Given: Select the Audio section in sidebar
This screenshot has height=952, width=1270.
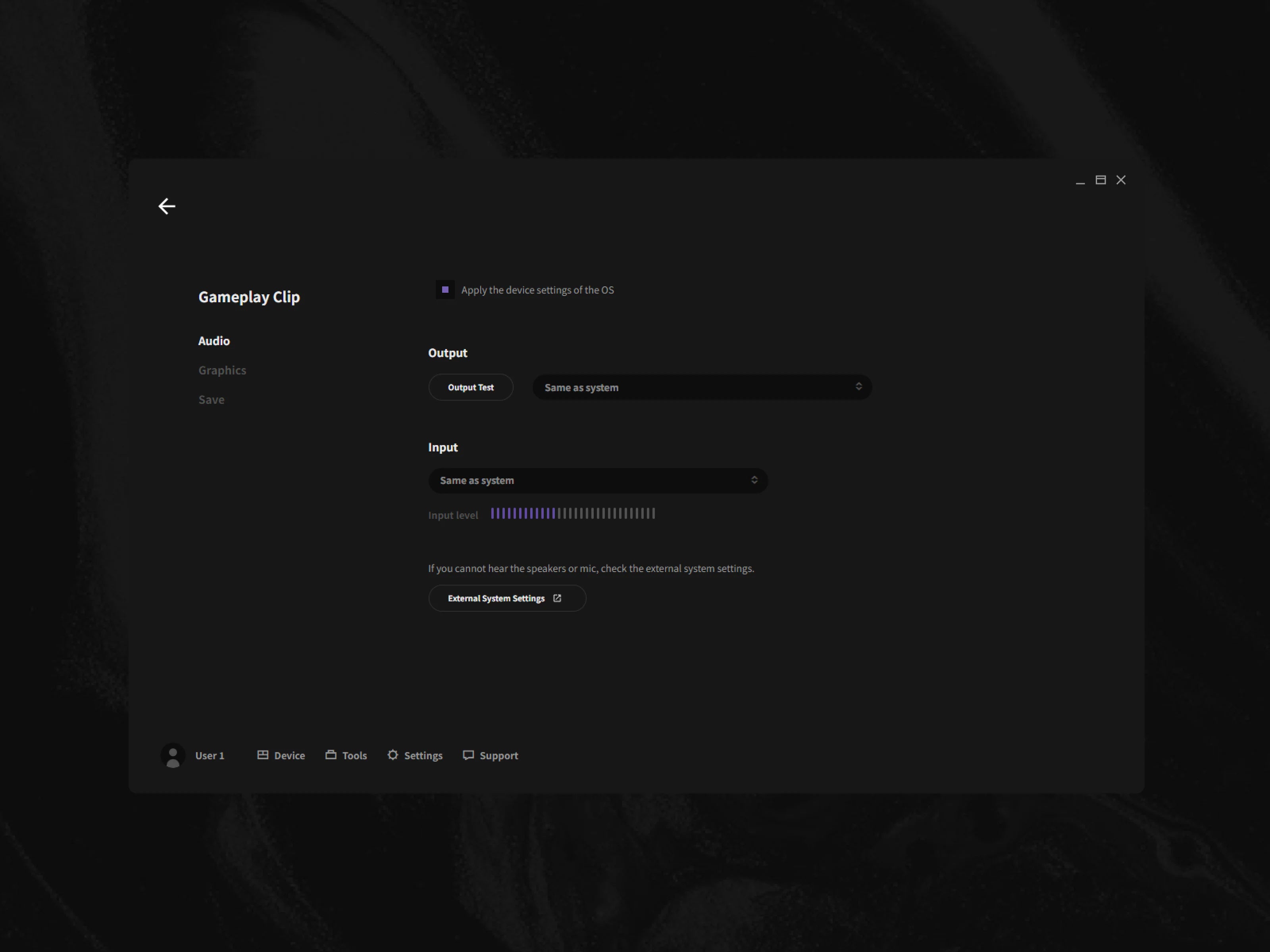Looking at the screenshot, I should [214, 341].
